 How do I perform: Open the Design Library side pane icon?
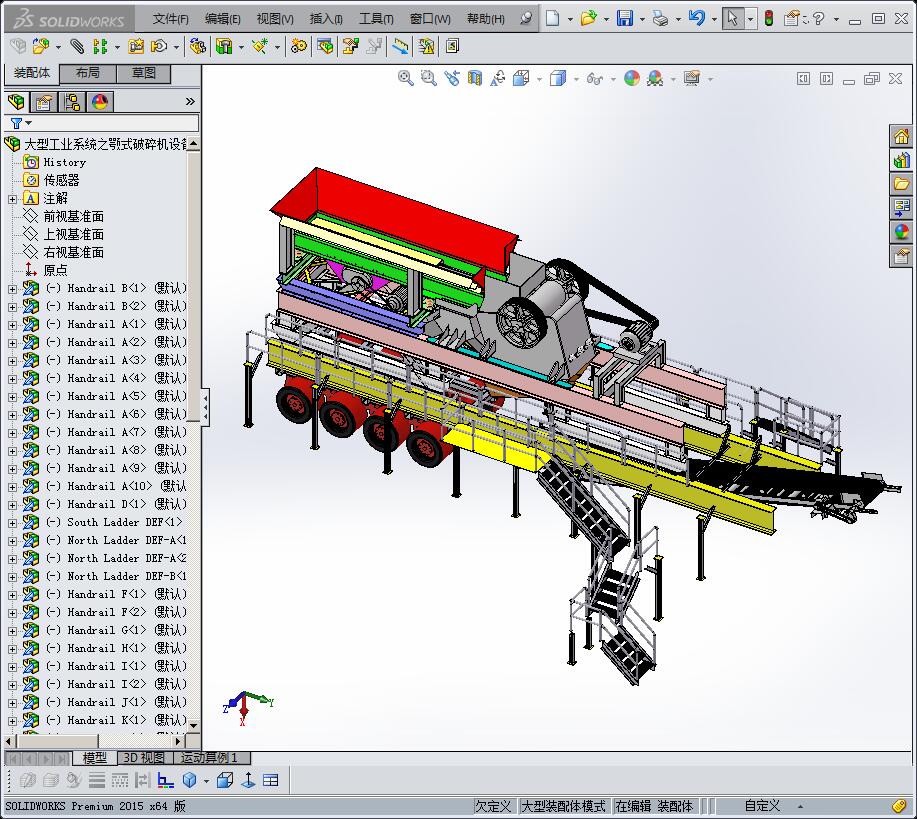click(x=901, y=160)
